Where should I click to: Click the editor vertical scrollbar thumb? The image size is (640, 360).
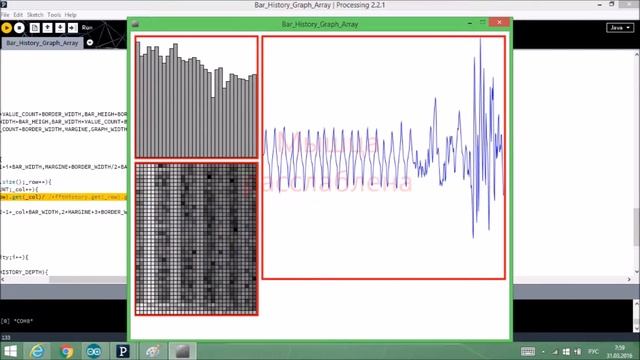click(x=637, y=227)
